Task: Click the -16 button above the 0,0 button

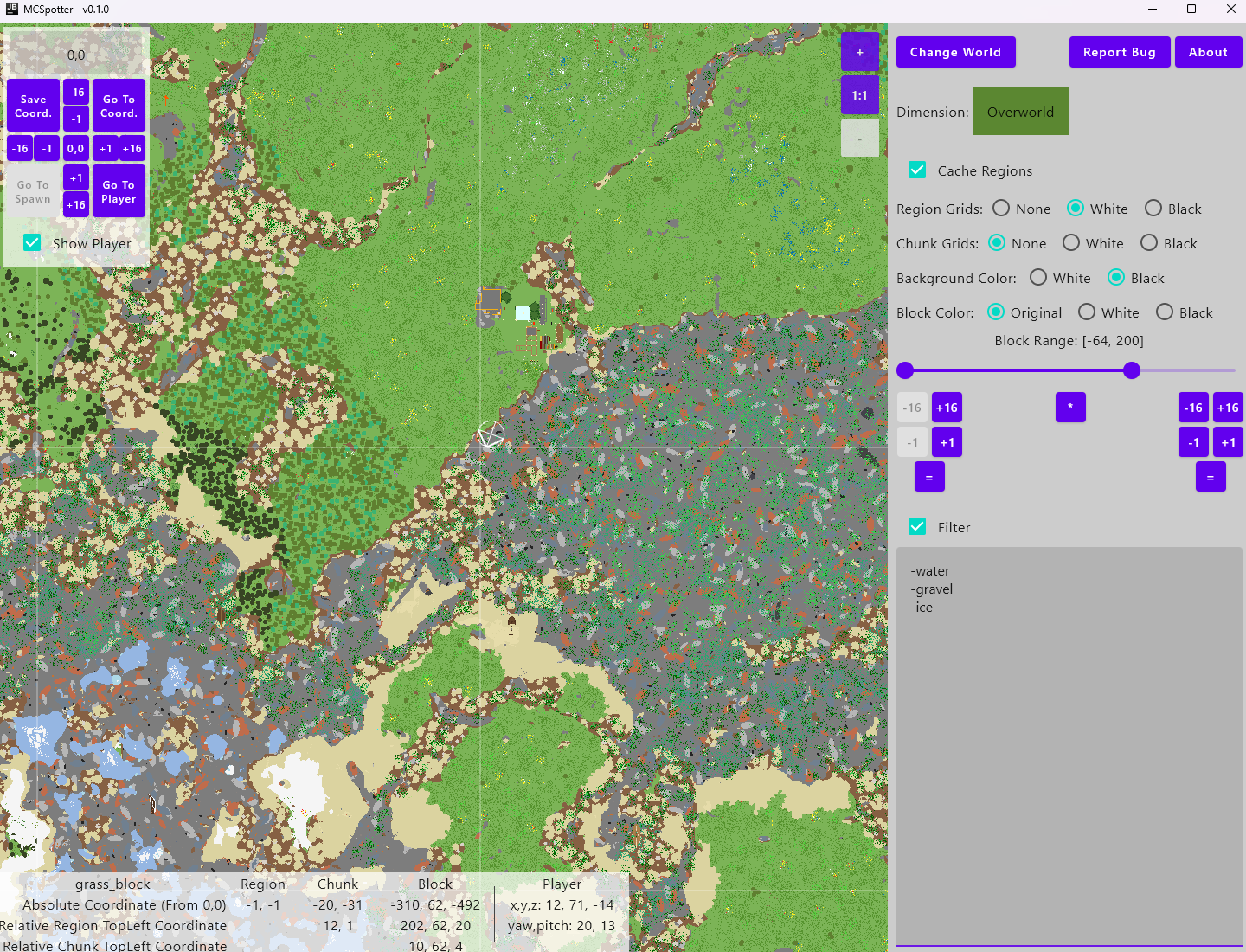Action: pos(76,92)
